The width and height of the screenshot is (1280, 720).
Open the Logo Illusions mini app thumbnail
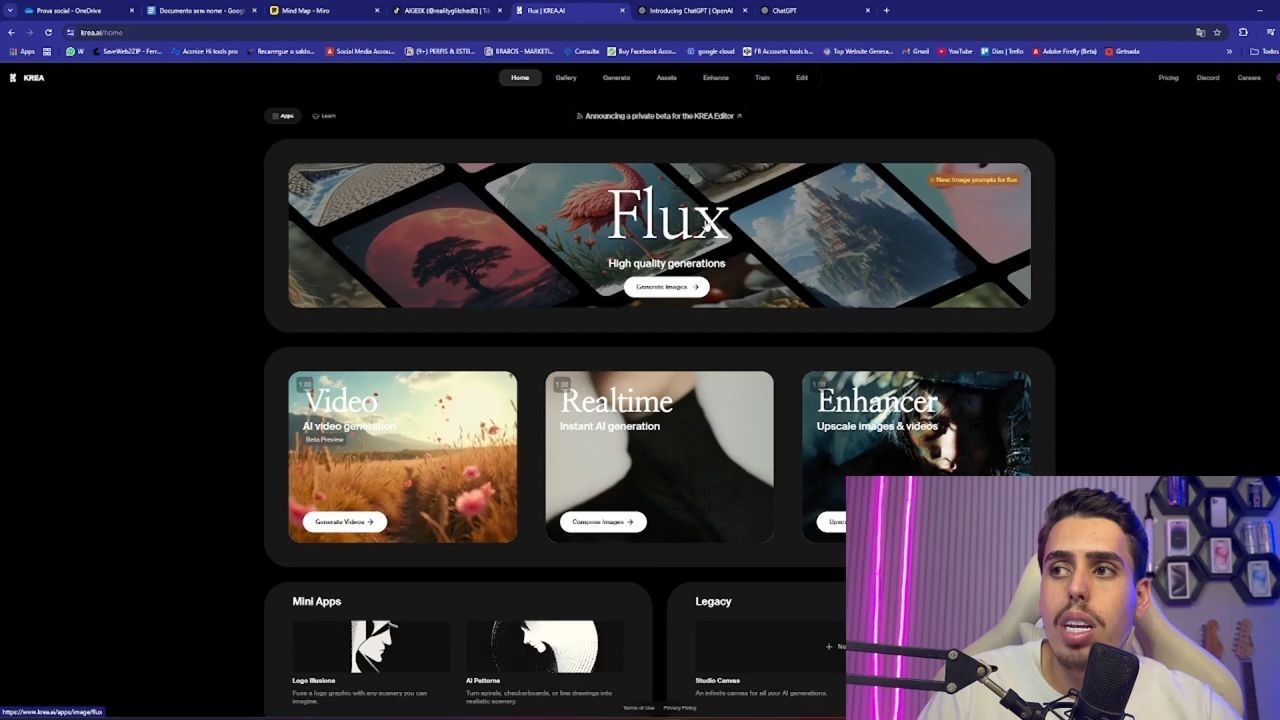coord(371,646)
